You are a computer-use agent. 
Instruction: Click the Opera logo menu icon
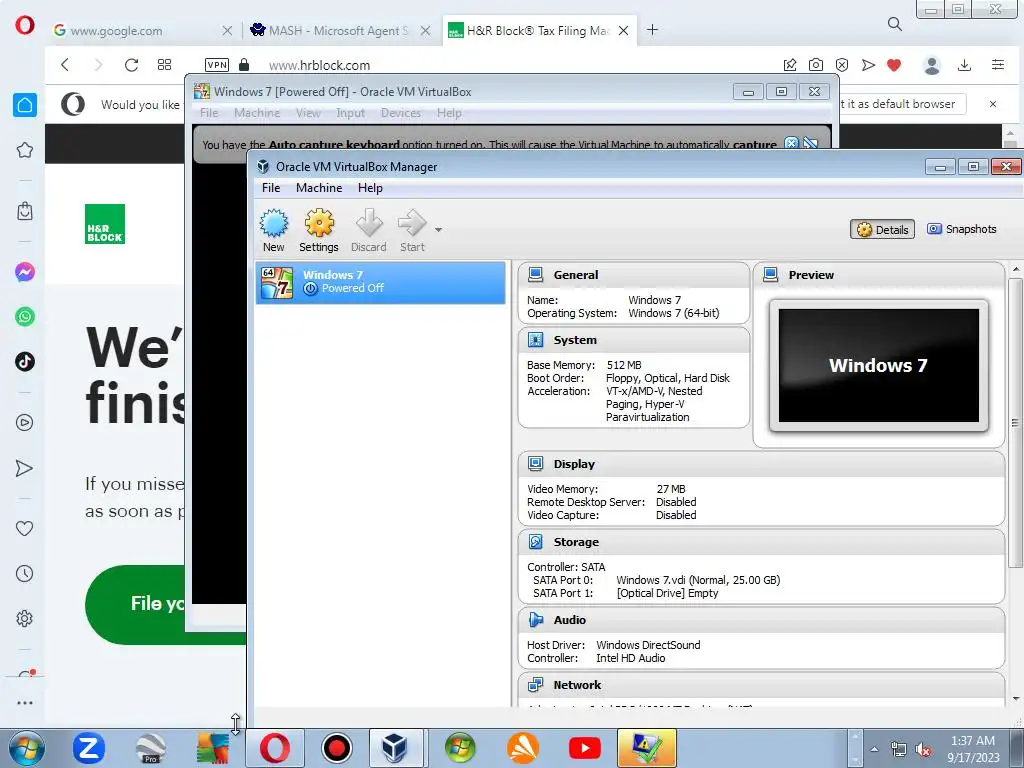25,25
